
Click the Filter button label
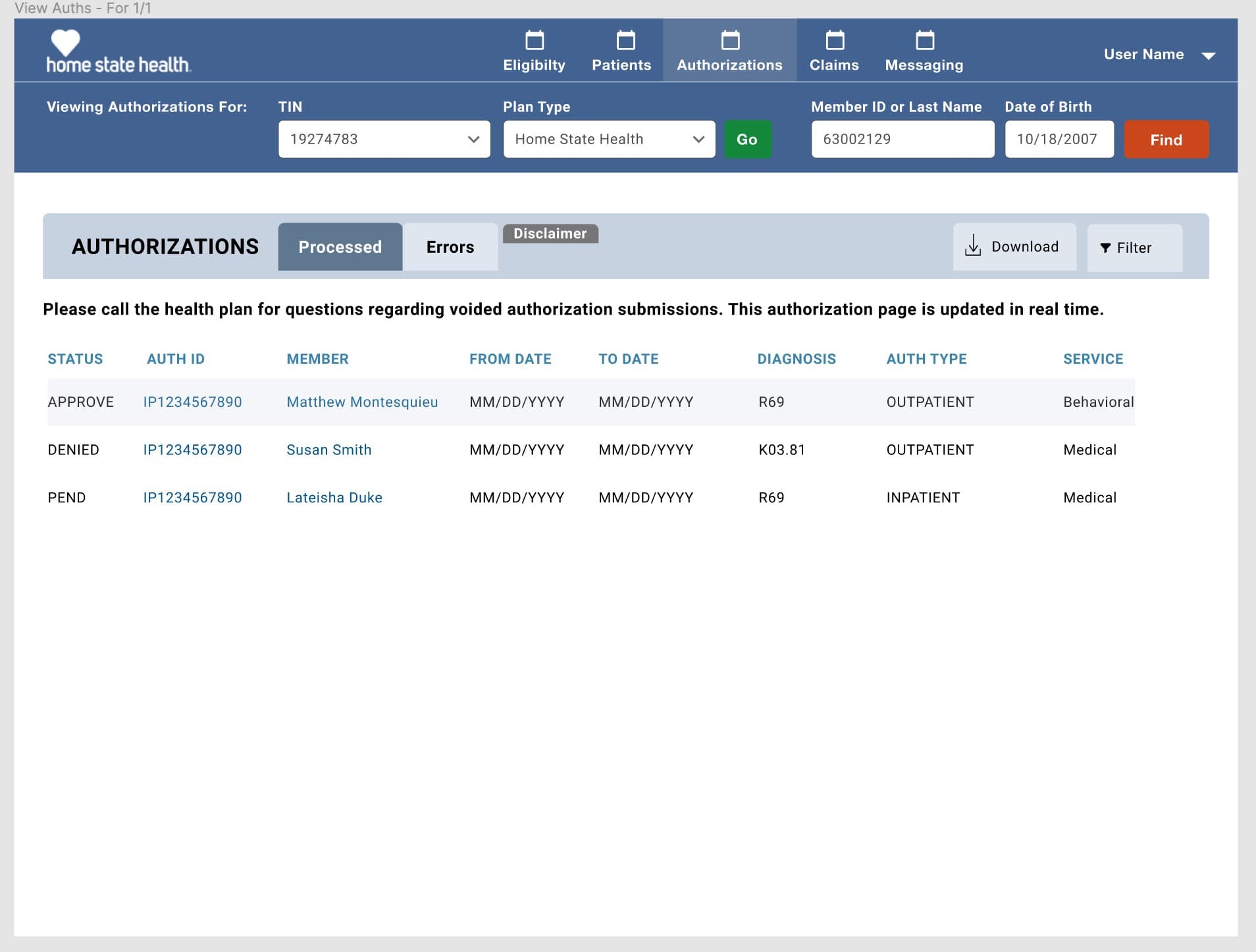click(1134, 248)
